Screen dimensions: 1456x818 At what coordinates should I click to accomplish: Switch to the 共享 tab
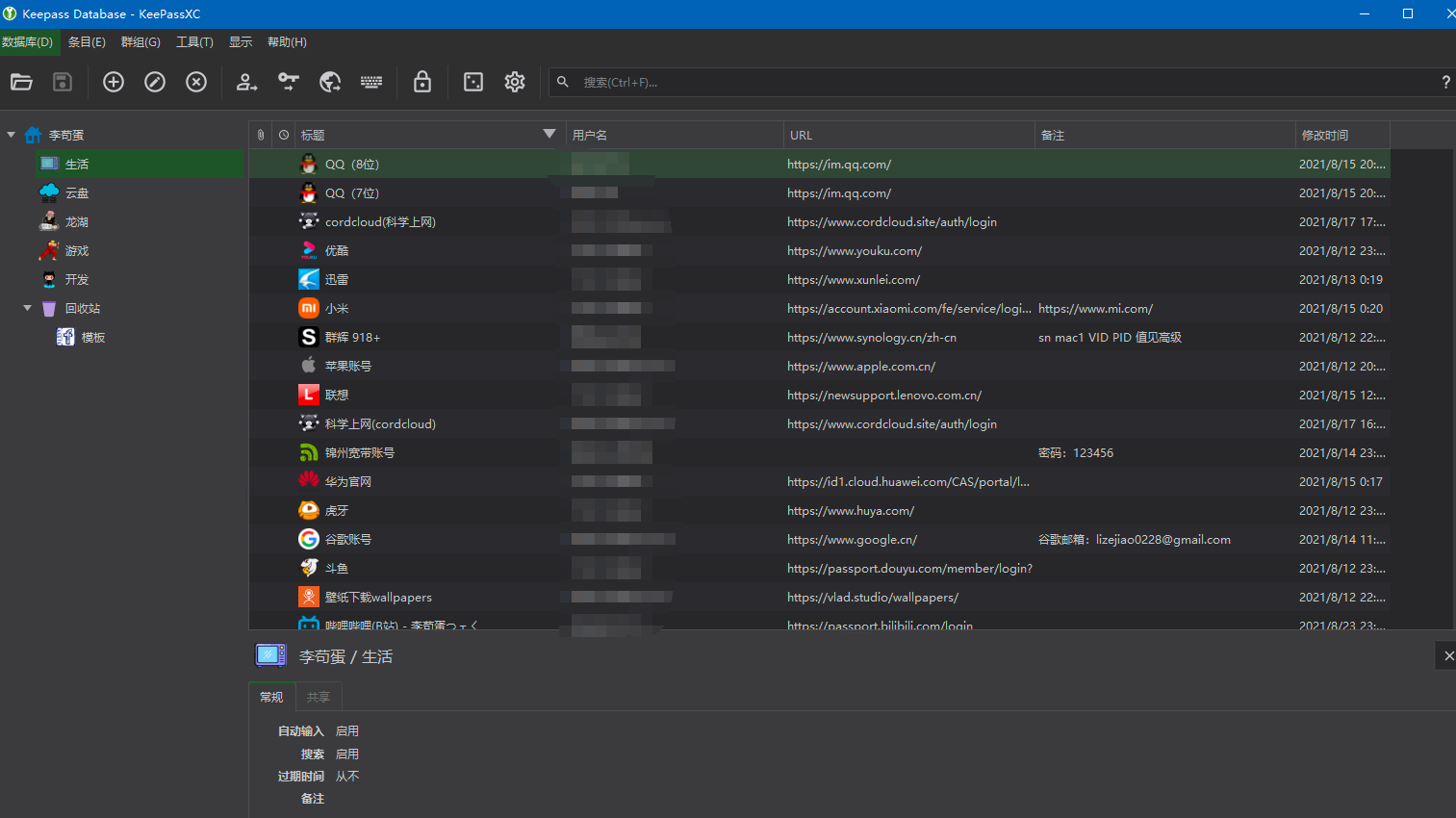(x=319, y=697)
